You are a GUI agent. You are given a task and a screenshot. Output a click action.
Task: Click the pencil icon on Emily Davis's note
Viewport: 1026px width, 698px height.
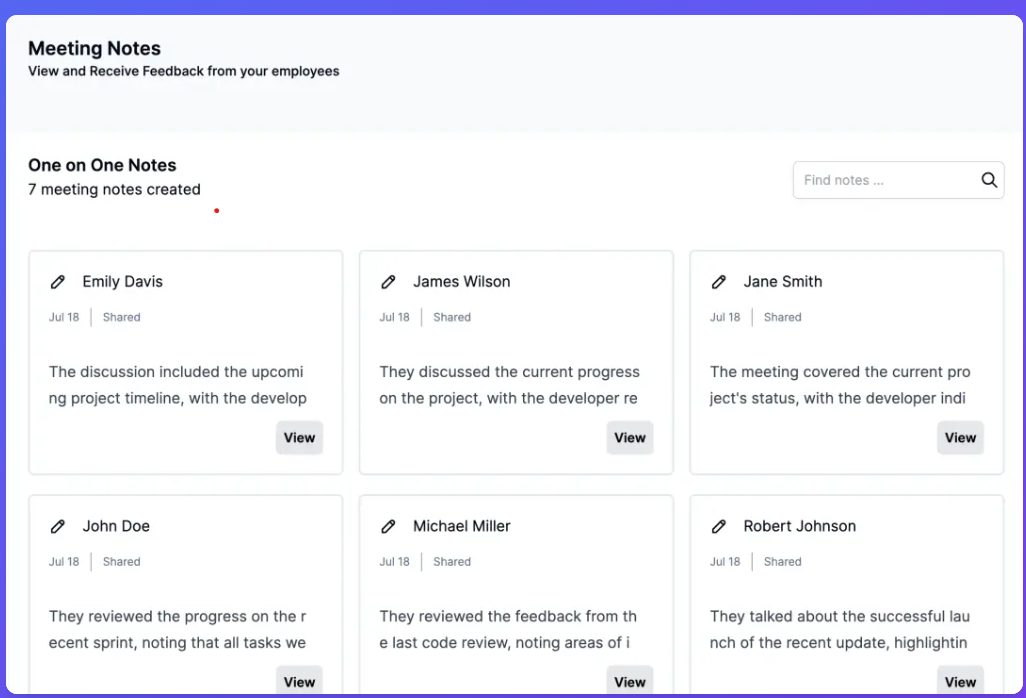[x=58, y=281]
